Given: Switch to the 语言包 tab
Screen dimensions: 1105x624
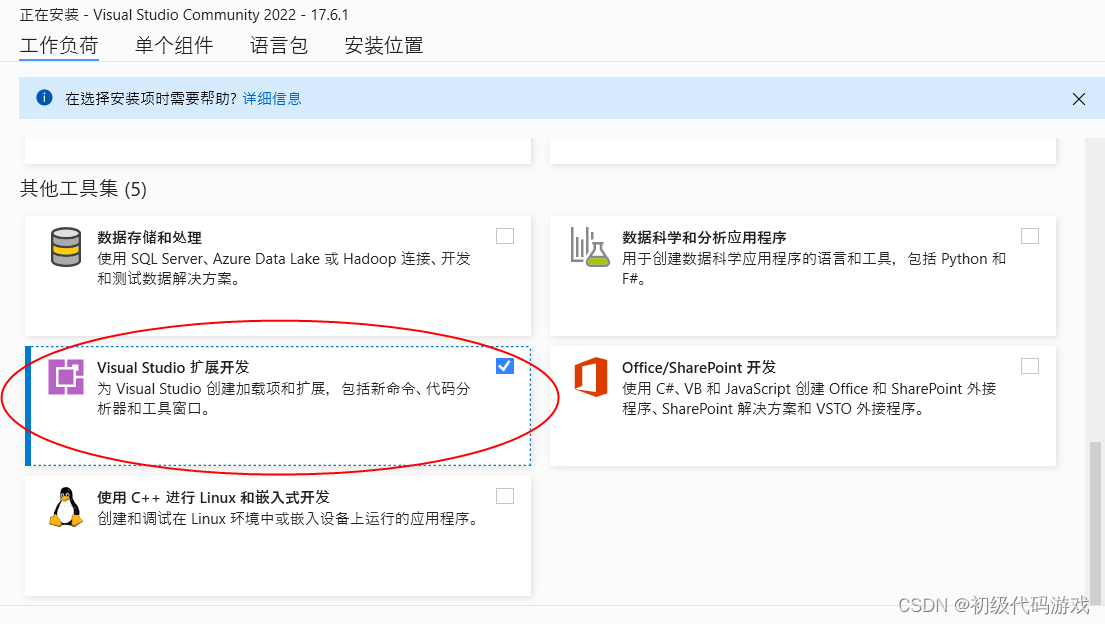Looking at the screenshot, I should (279, 46).
